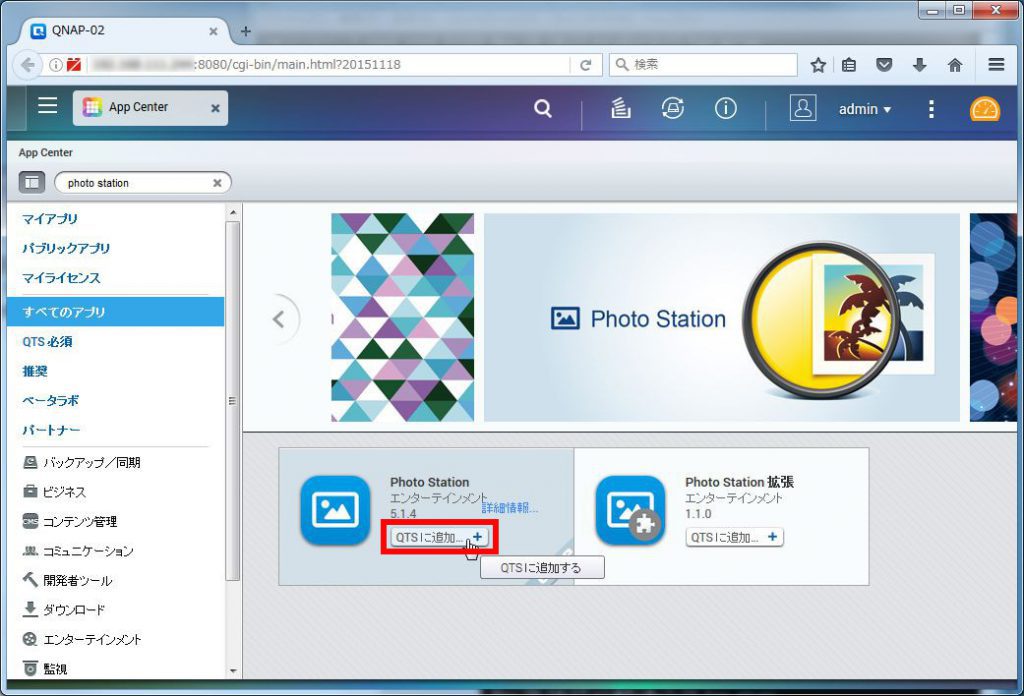Open the event notifications info icon
Screen dimensions: 1024x696
click(x=726, y=108)
